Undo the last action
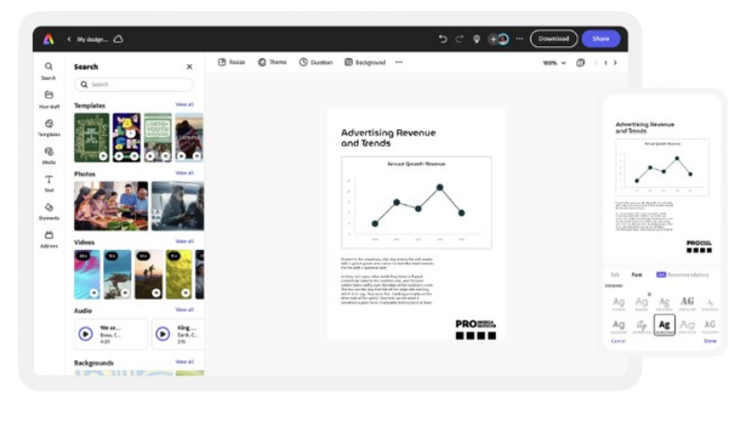Image resolution: width=750 pixels, height=421 pixels. (x=443, y=39)
